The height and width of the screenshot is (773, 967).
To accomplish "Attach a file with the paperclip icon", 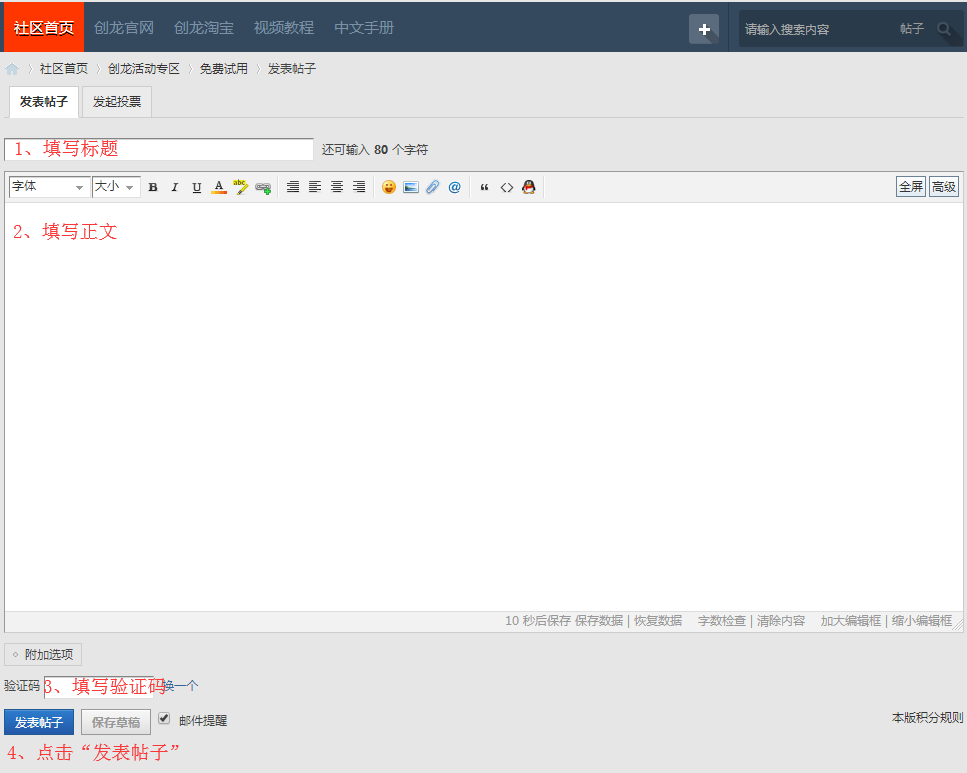I will point(432,187).
